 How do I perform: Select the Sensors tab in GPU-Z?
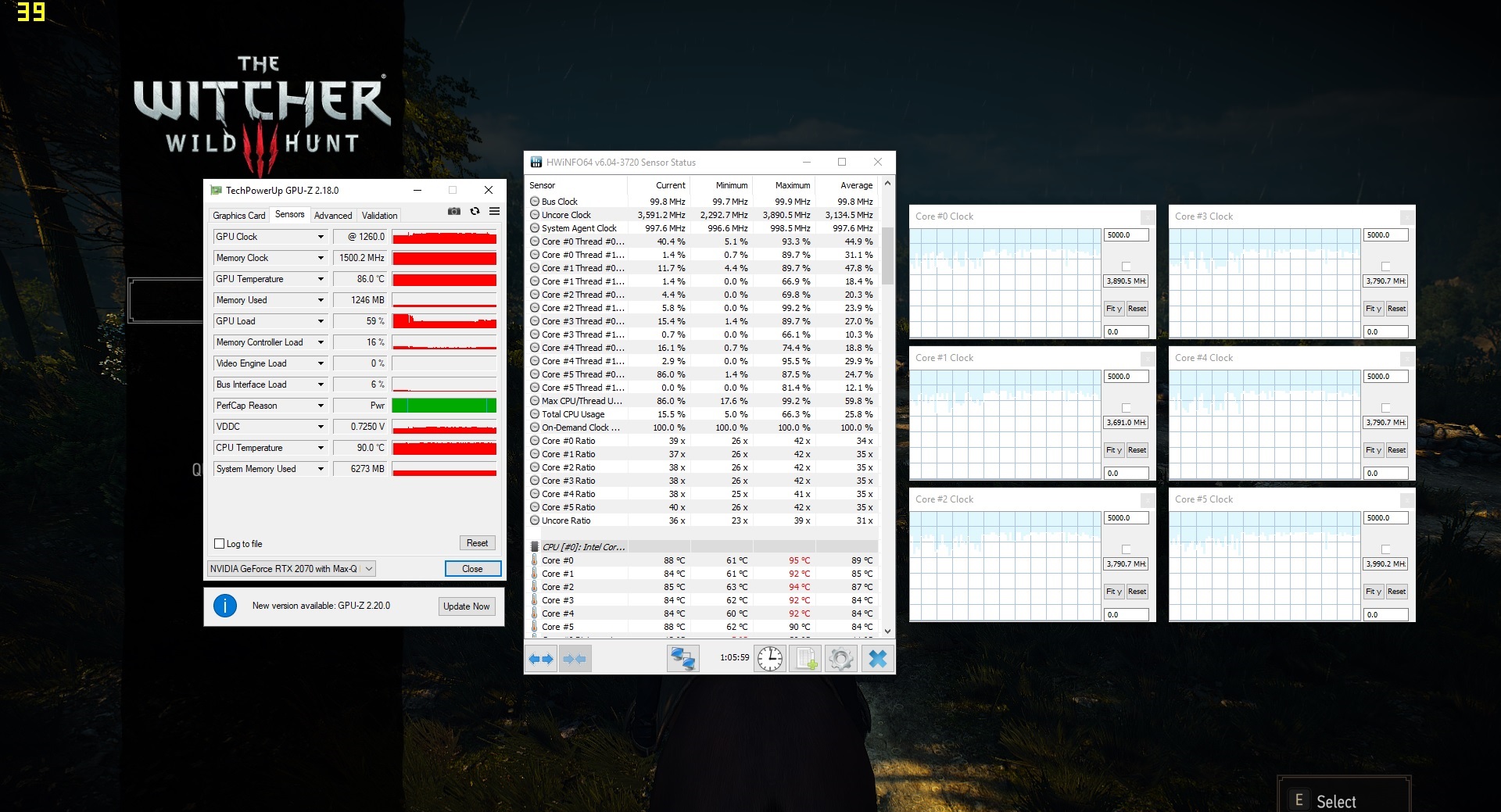click(x=290, y=214)
